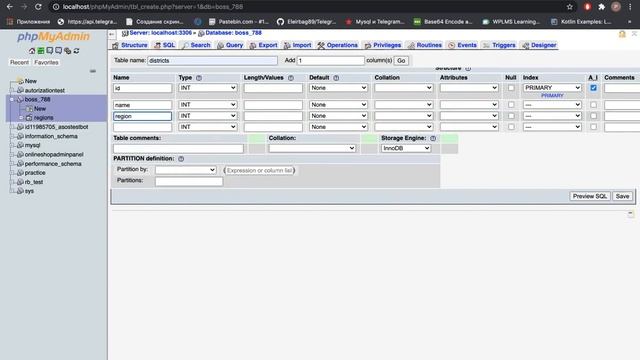Image resolution: width=640 pixels, height=360 pixels.
Task: Collapse the boss_788 database tree node
Action: click(x=12, y=99)
